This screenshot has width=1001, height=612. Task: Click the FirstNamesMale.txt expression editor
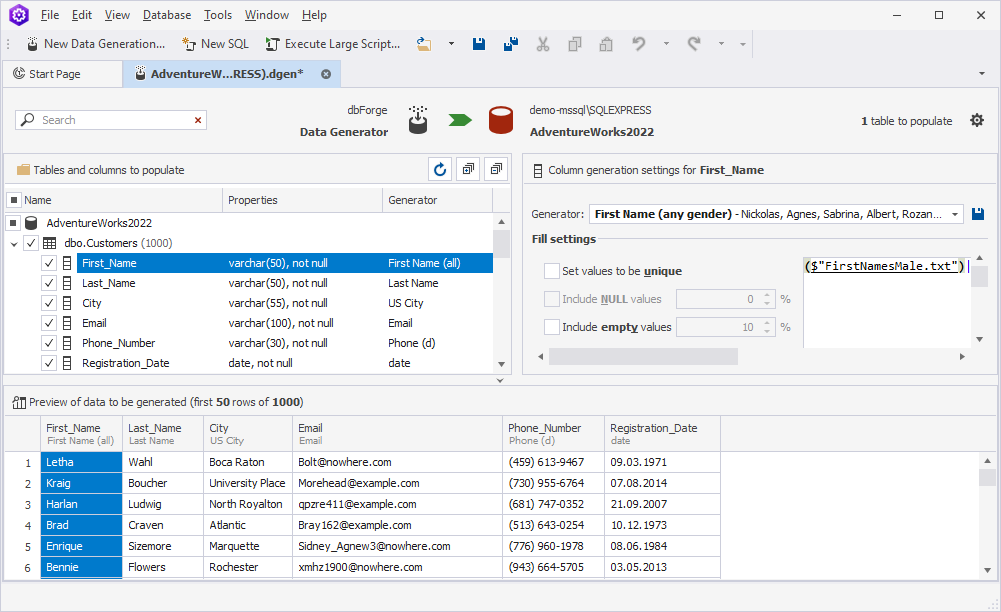[887, 302]
